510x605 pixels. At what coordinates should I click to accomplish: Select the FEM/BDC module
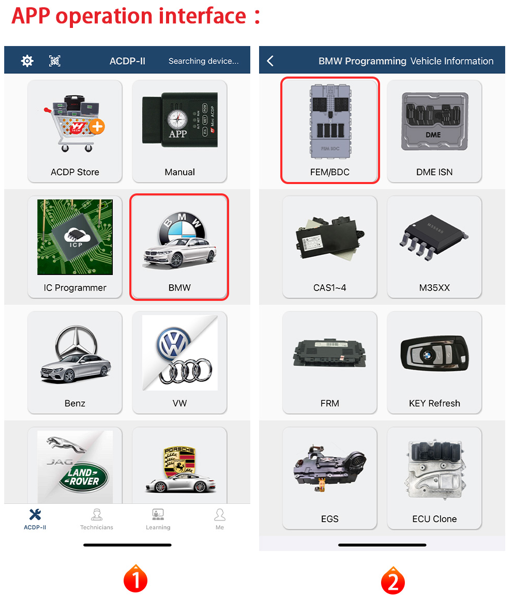pyautogui.click(x=330, y=130)
